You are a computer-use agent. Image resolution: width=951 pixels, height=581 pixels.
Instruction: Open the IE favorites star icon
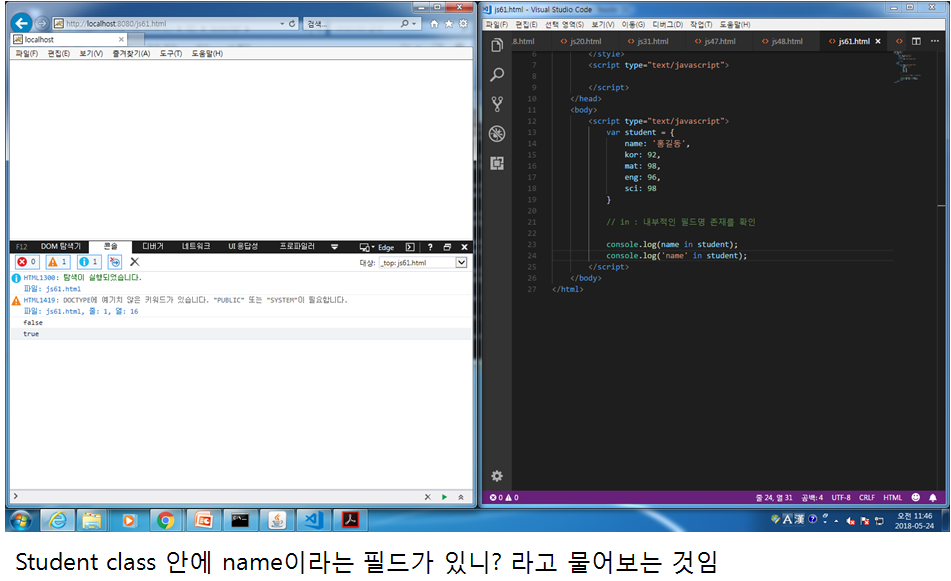tap(449, 24)
